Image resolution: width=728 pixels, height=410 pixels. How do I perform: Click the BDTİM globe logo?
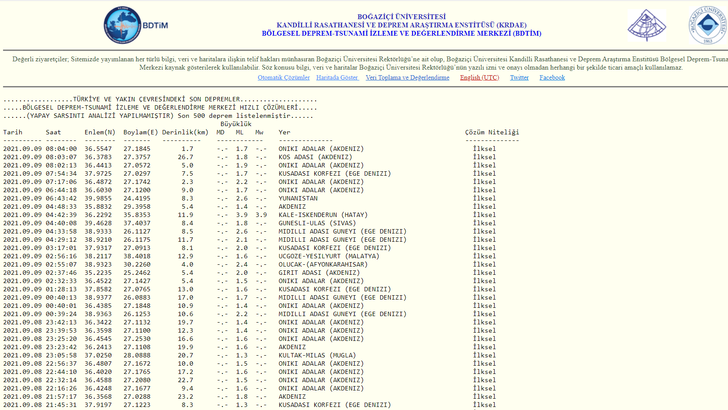(x=123, y=25)
